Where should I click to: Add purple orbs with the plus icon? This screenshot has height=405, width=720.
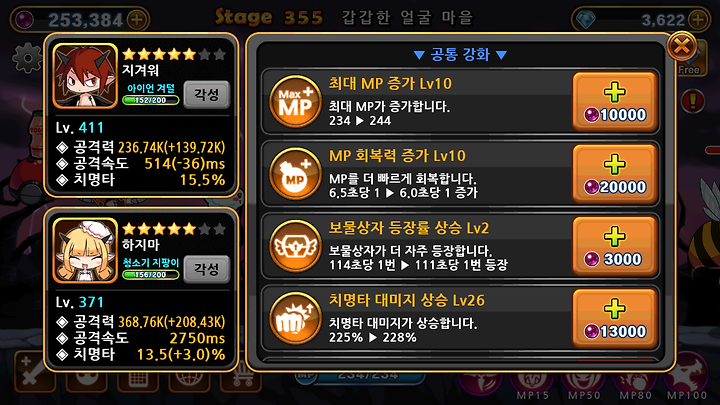point(137,20)
